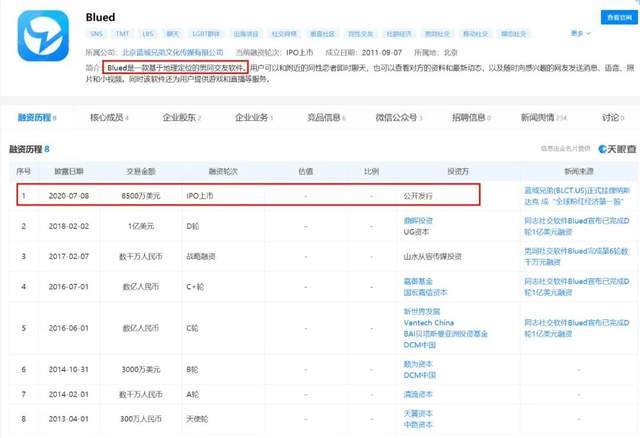Select the D轮 round cell
The height and width of the screenshot is (438, 640).
click(x=193, y=226)
